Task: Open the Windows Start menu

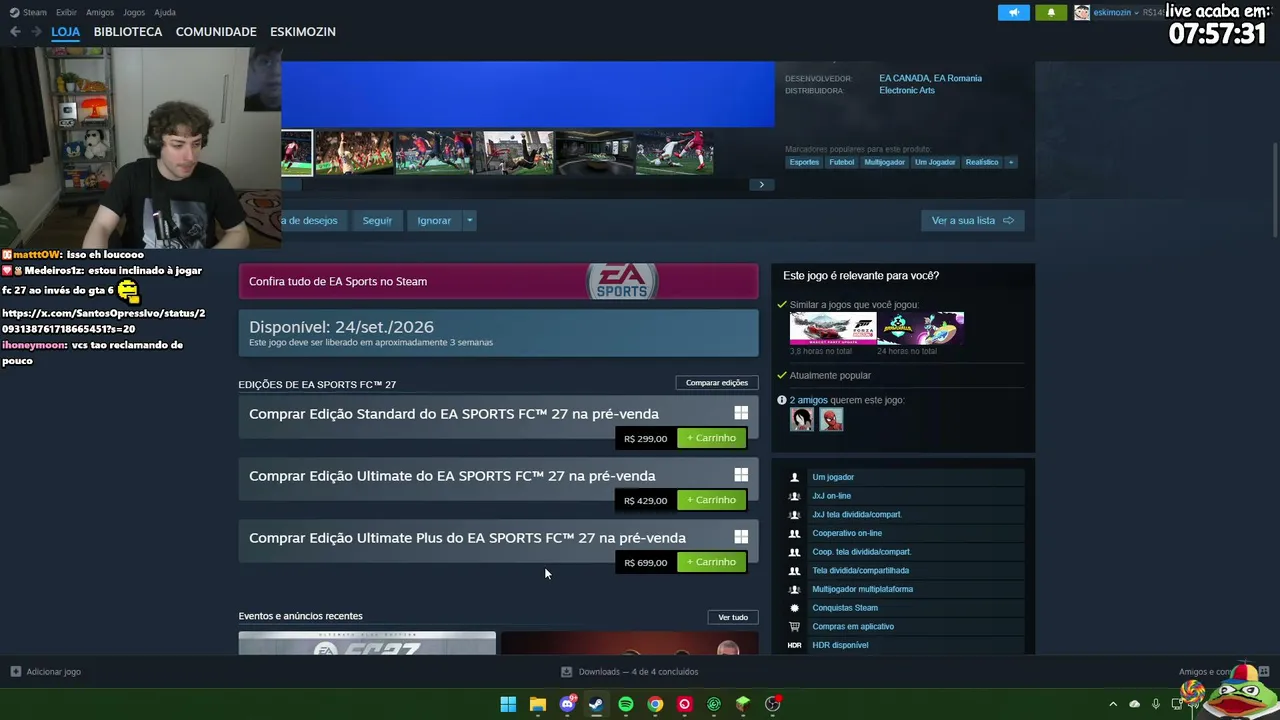Action: (x=508, y=704)
